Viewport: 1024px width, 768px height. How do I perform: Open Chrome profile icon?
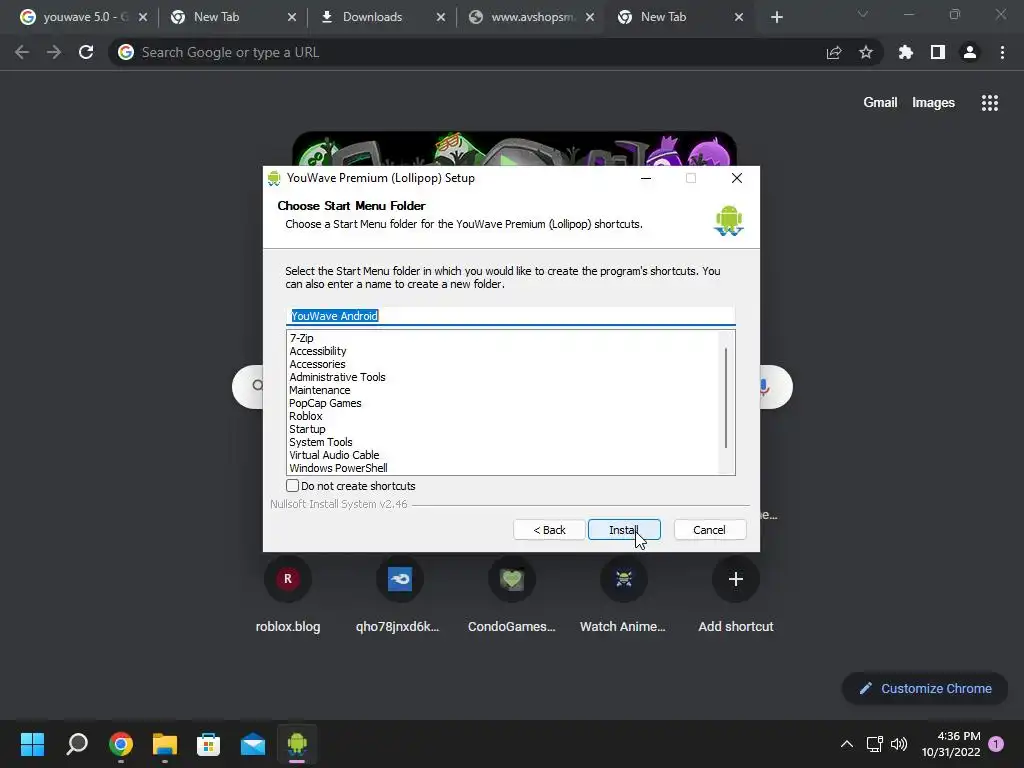click(970, 52)
